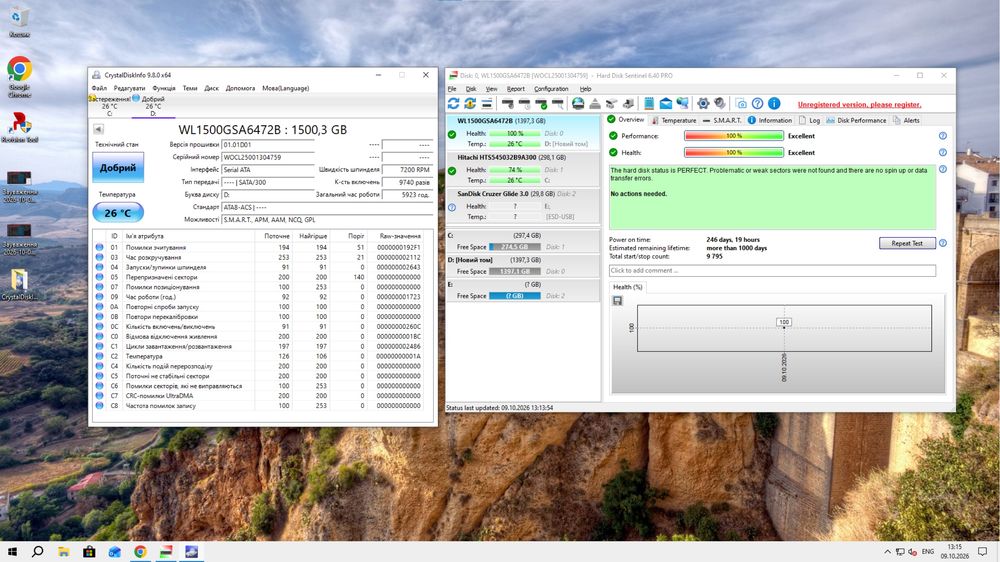Image resolution: width=1000 pixels, height=562 pixels.
Task: Click the help icon beside Repeat Test button
Action: click(x=943, y=243)
